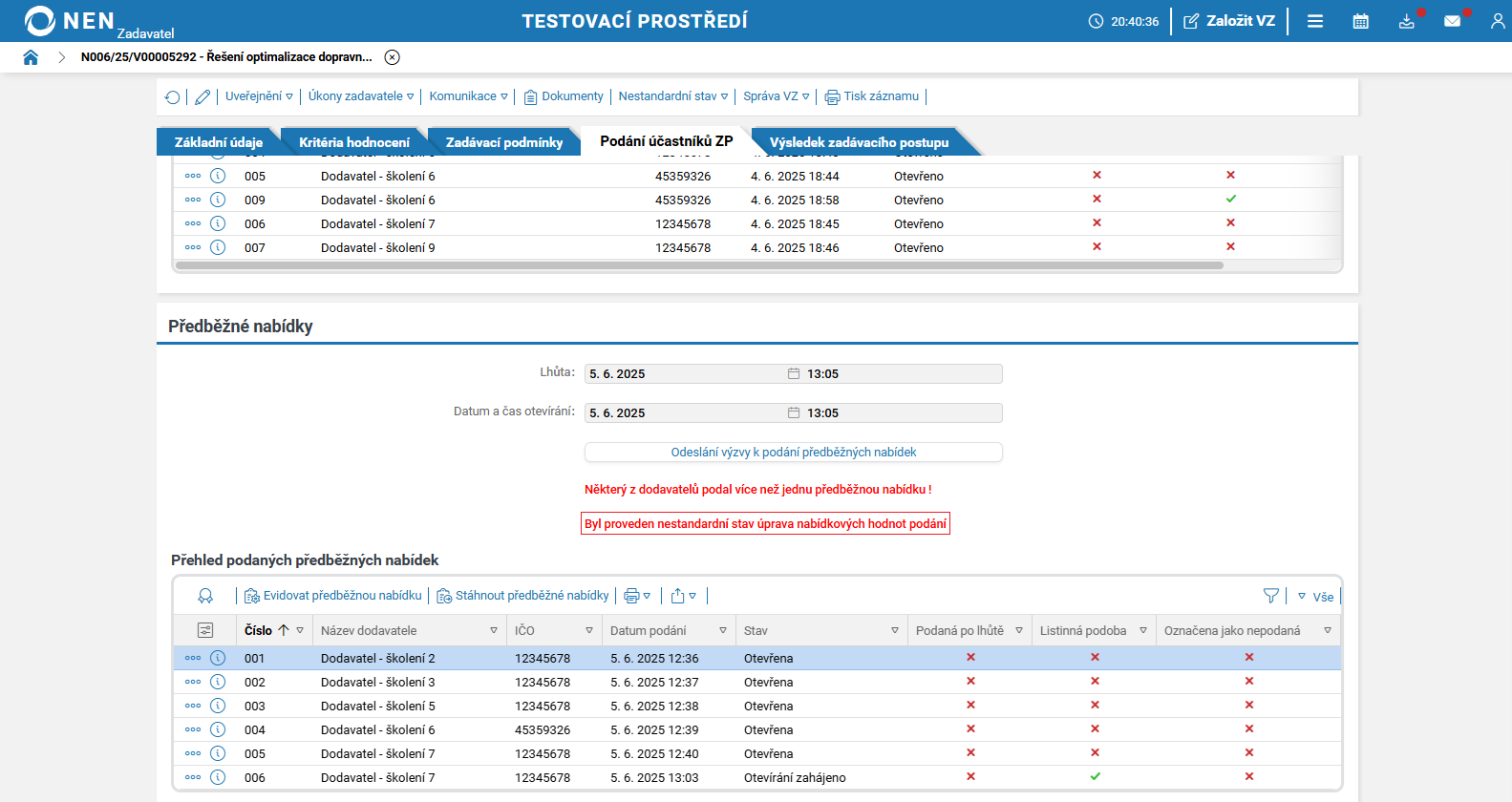Switch to the Zadávací podmínky tab
The height and width of the screenshot is (802, 1512).
(504, 142)
